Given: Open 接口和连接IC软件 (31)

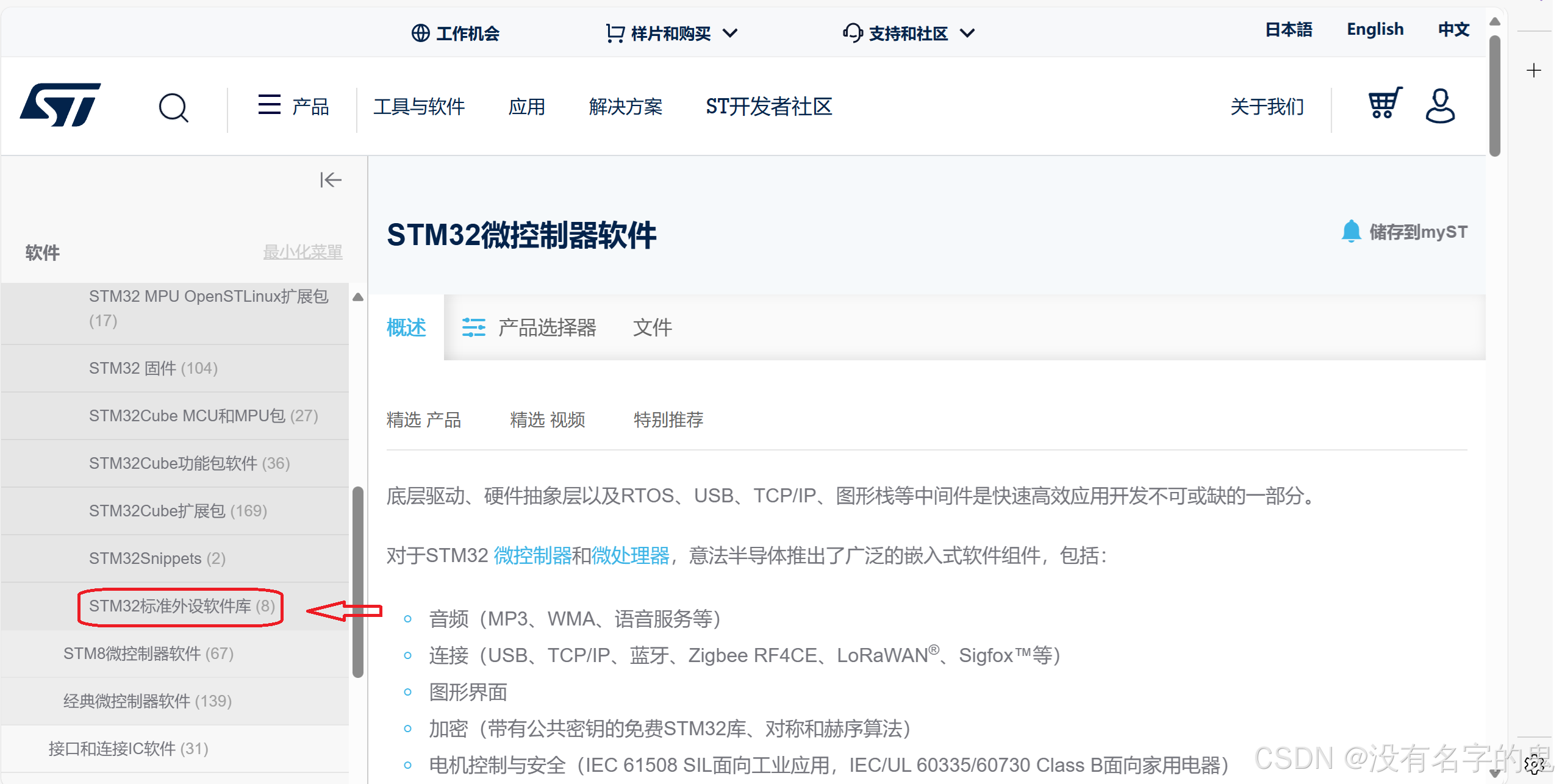Looking at the screenshot, I should 174,749.
